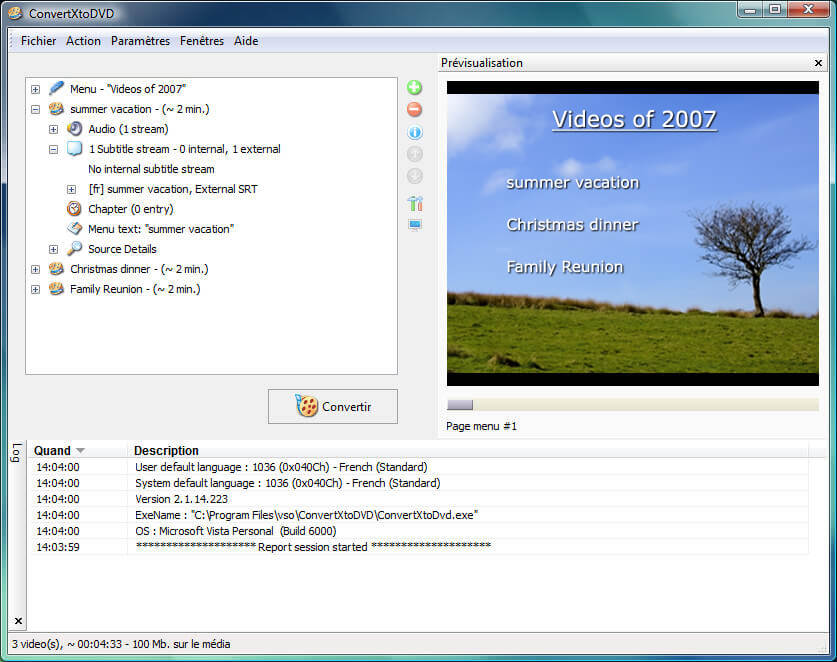Collapse the summer vacation tree node

pyautogui.click(x=36, y=109)
